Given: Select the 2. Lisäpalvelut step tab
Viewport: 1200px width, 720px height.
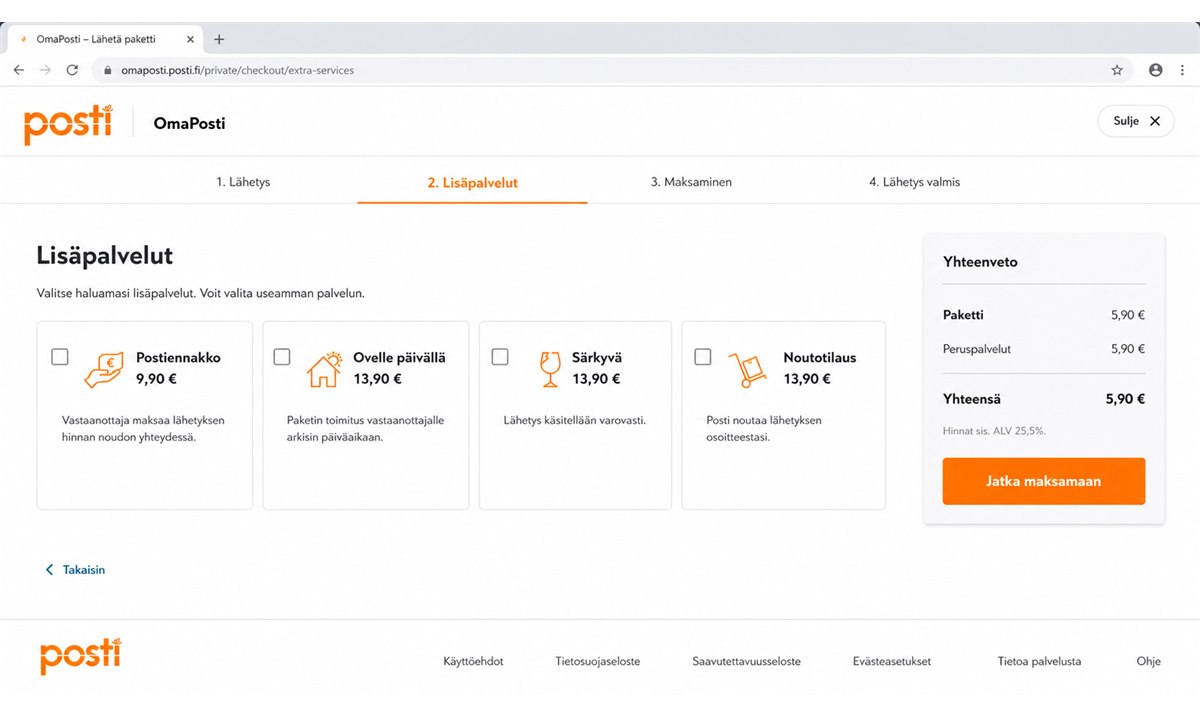Looking at the screenshot, I should (x=472, y=183).
